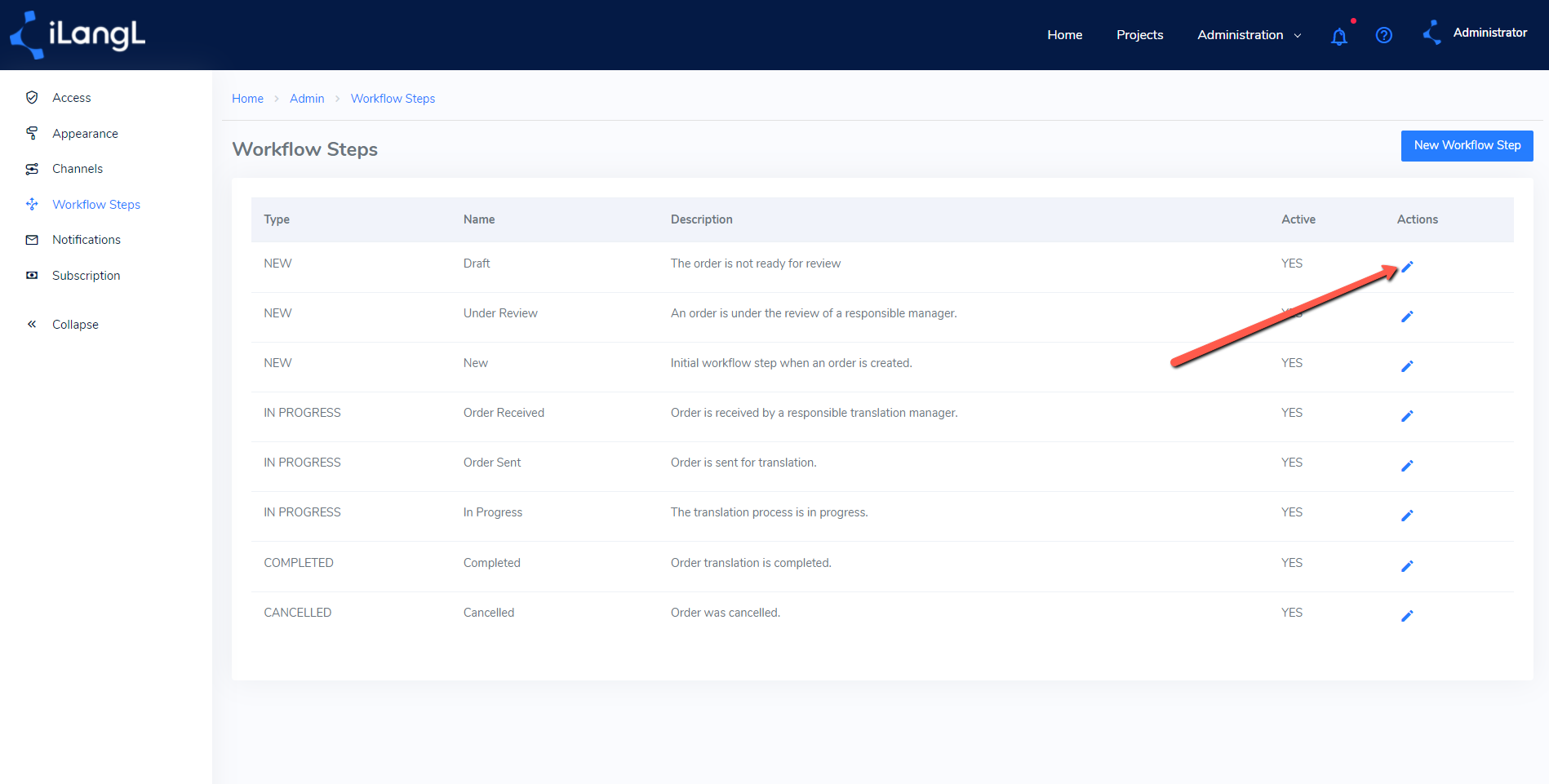
Task: Follow the Workflow Steps breadcrumb link
Action: pyautogui.click(x=393, y=99)
